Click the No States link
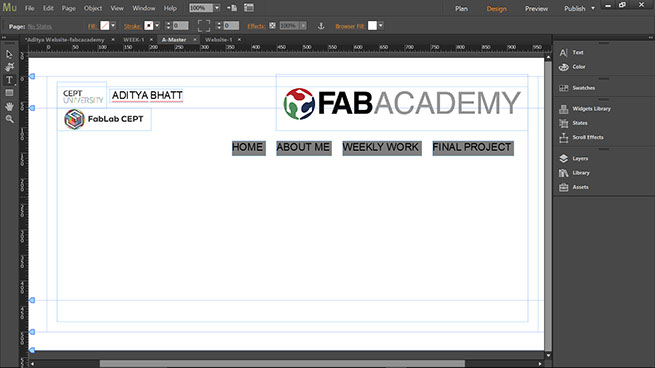 40,26
